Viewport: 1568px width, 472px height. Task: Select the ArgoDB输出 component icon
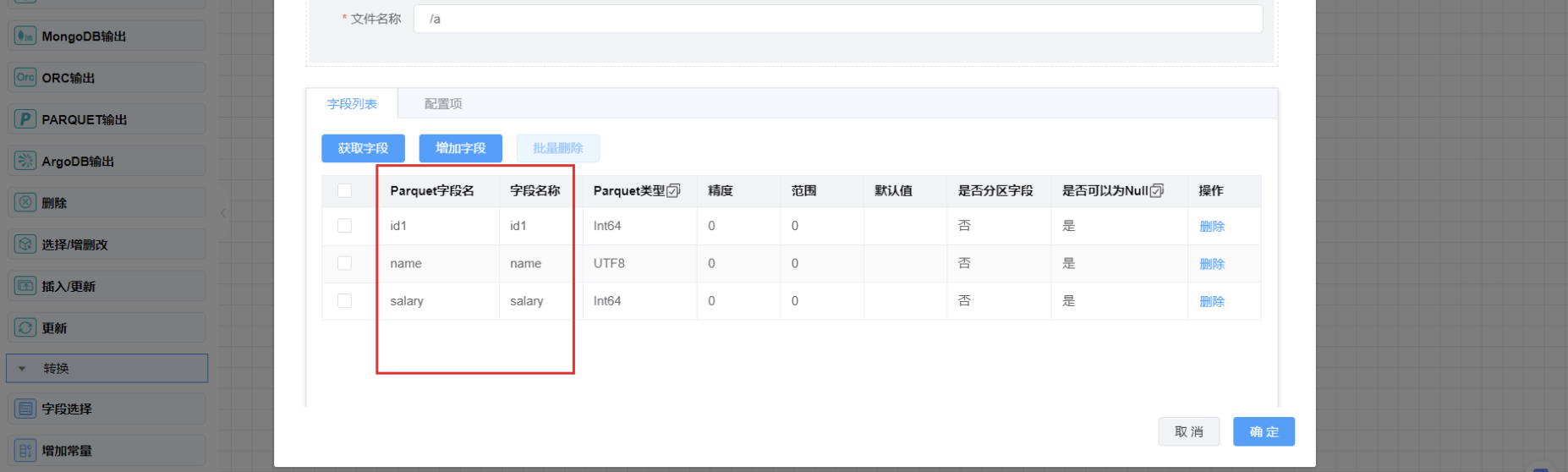[25, 161]
